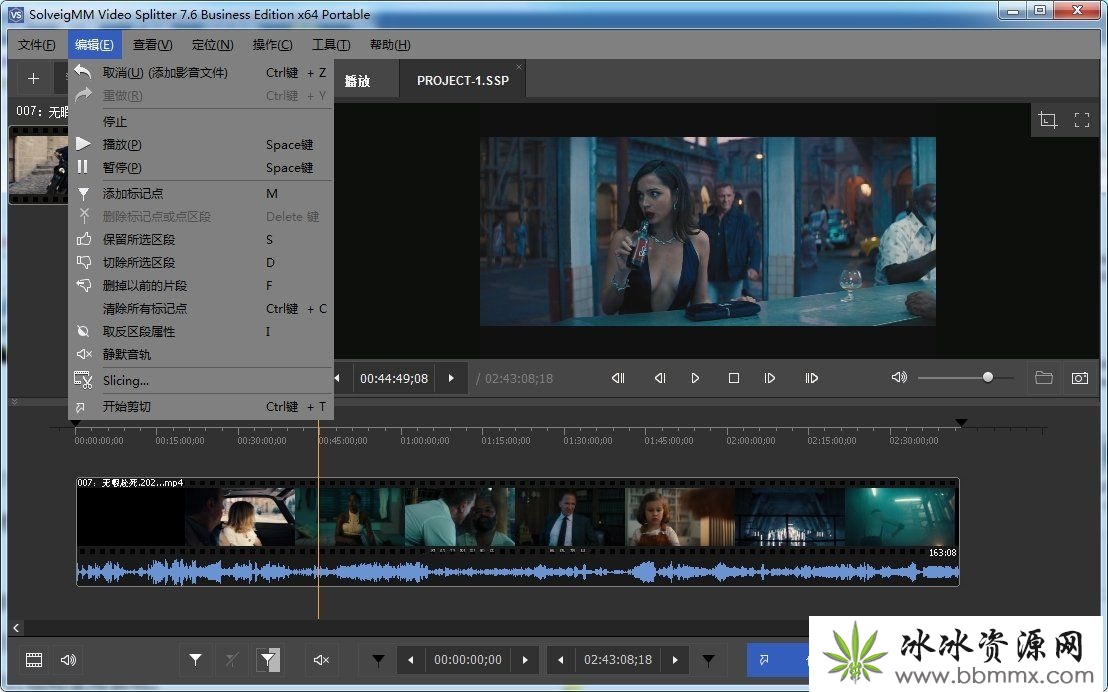
Task: Choose 取消(U) undo menu entry
Action: [x=201, y=73]
